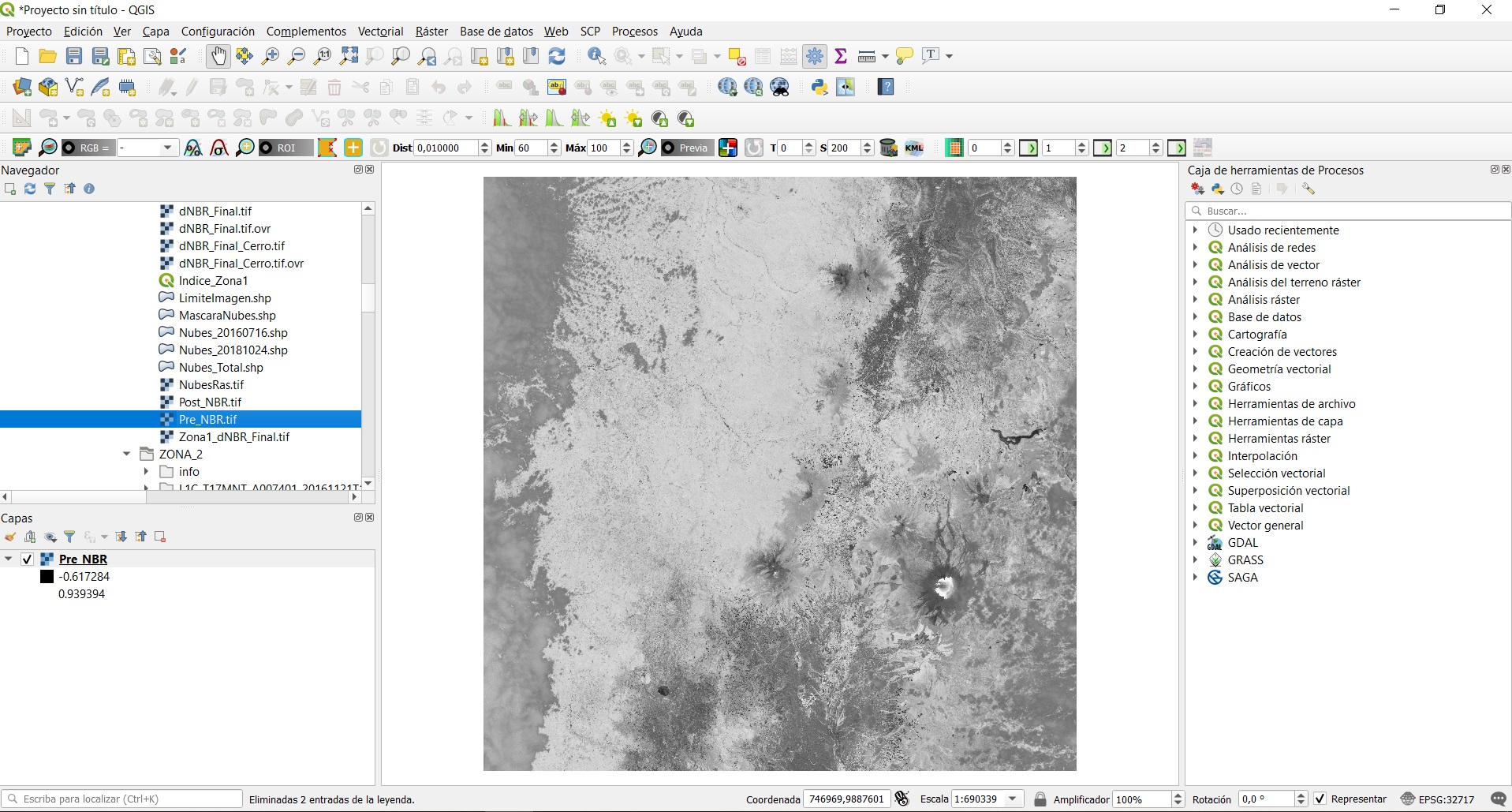This screenshot has height=812, width=1512.
Task: Toggle the Pre_NBR layer visibility checkbox
Action: 27,559
